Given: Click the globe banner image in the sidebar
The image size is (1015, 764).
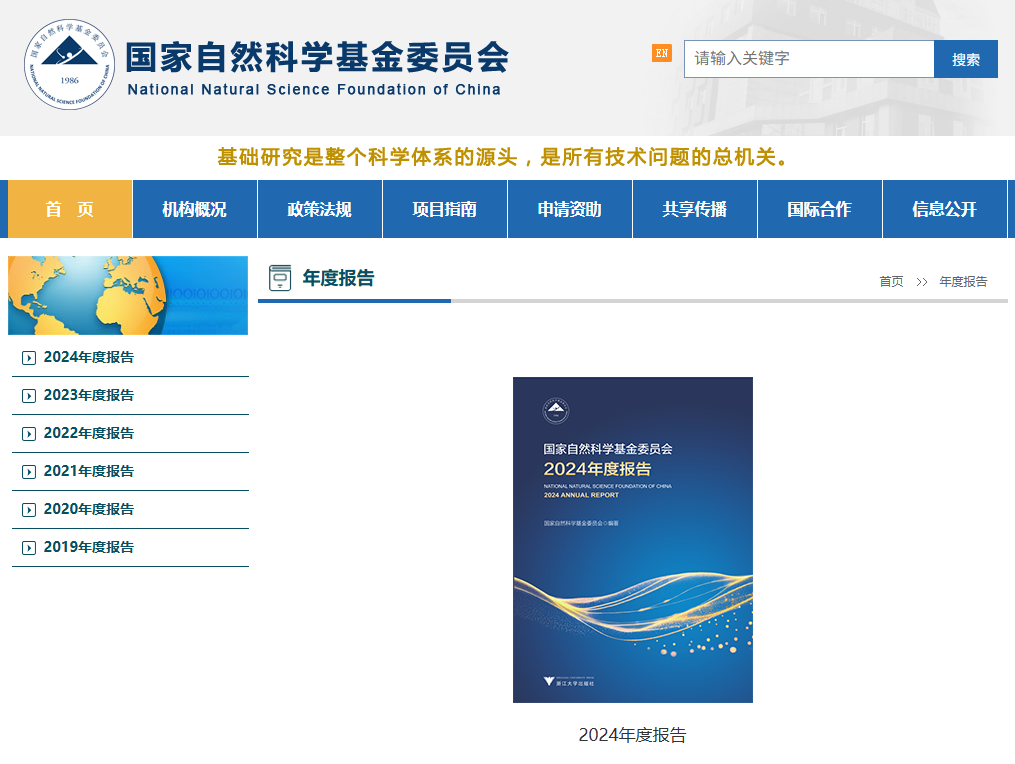Looking at the screenshot, I should click(x=128, y=295).
